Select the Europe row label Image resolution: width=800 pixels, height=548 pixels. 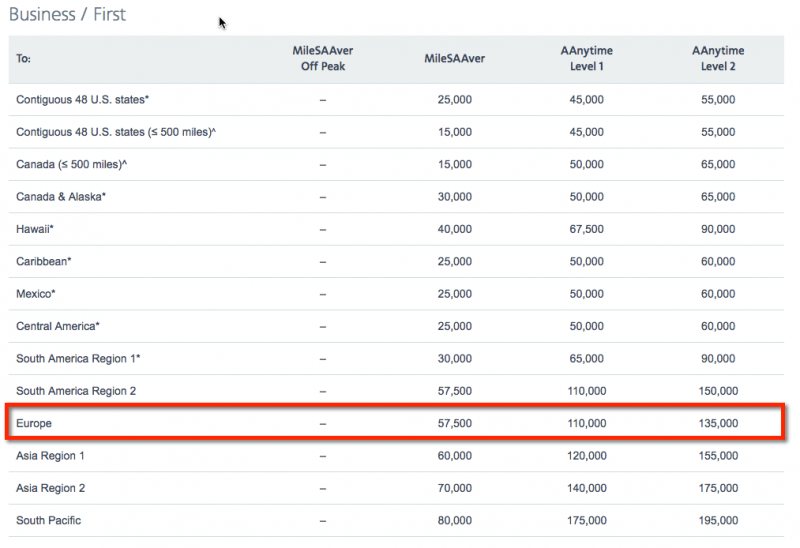pos(34,424)
